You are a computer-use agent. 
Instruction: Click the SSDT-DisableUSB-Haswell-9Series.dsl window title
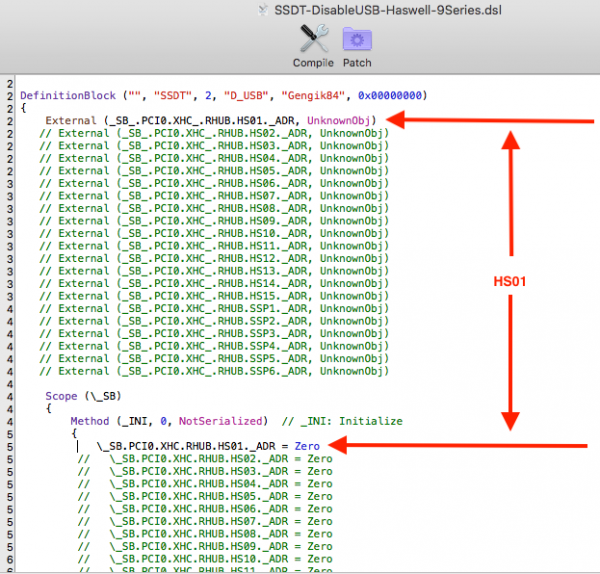tap(388, 10)
